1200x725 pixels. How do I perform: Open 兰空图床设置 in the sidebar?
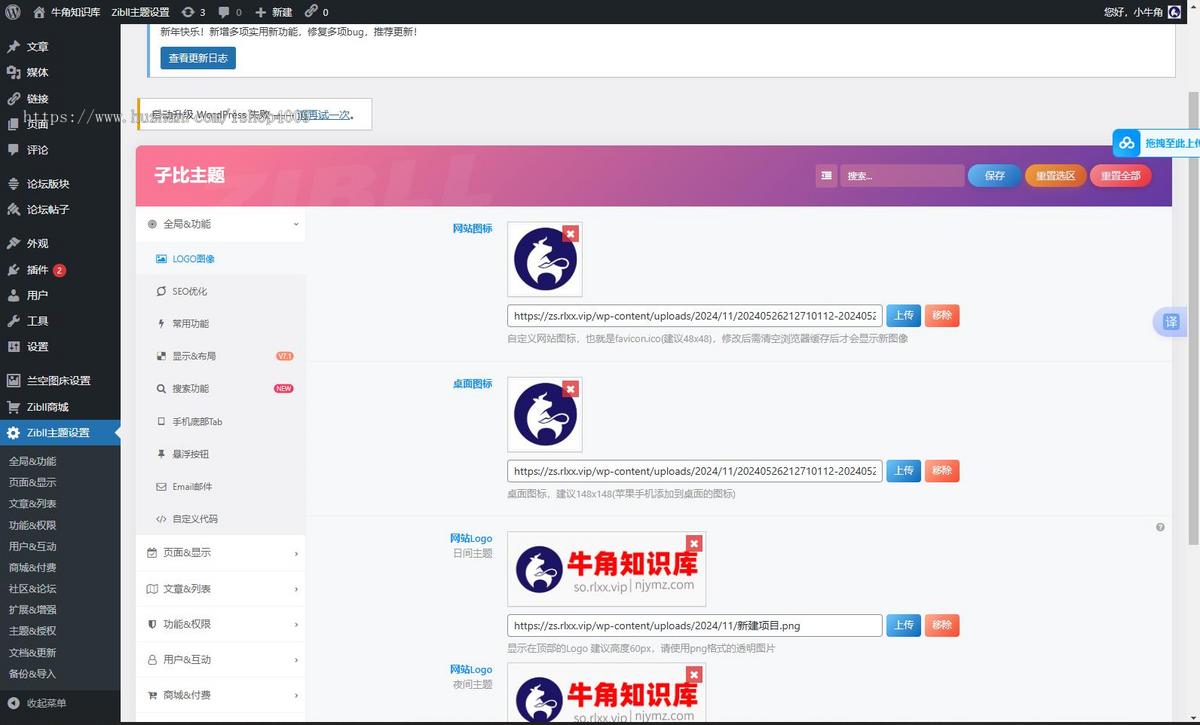click(x=60, y=381)
